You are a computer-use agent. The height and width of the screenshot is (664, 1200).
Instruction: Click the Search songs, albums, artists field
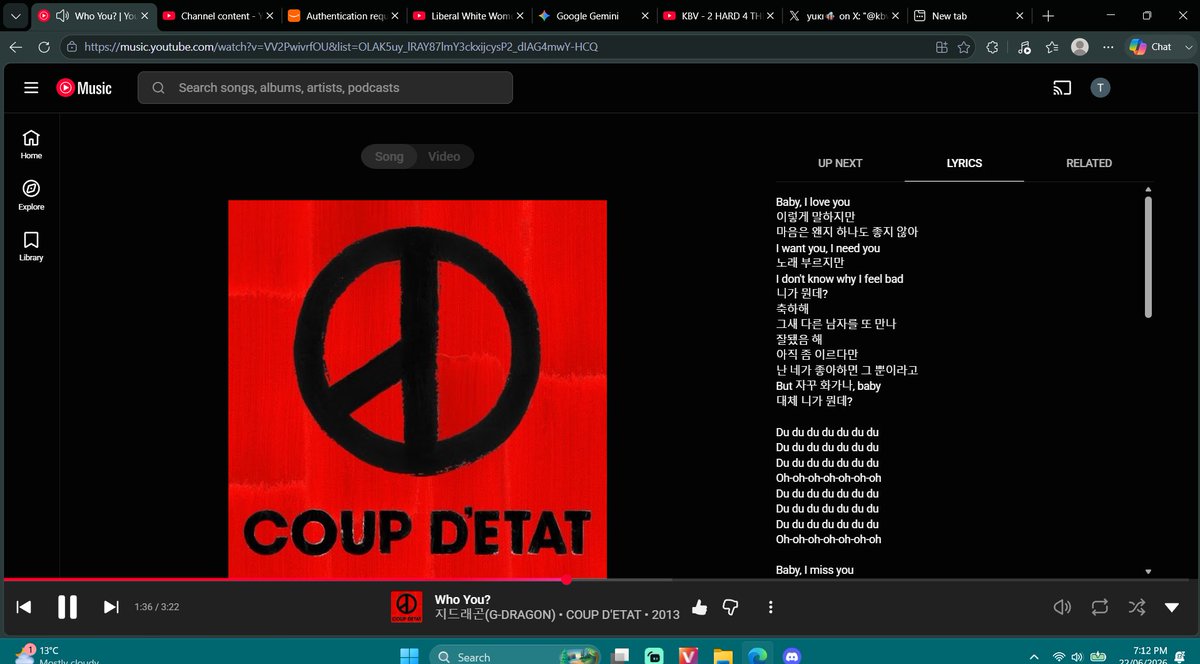point(325,88)
